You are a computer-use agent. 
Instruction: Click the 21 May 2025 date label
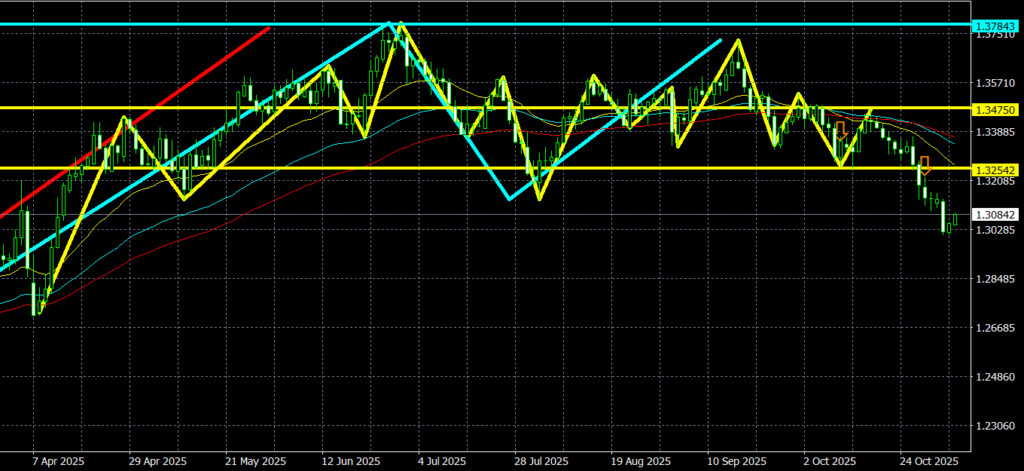pyautogui.click(x=254, y=461)
